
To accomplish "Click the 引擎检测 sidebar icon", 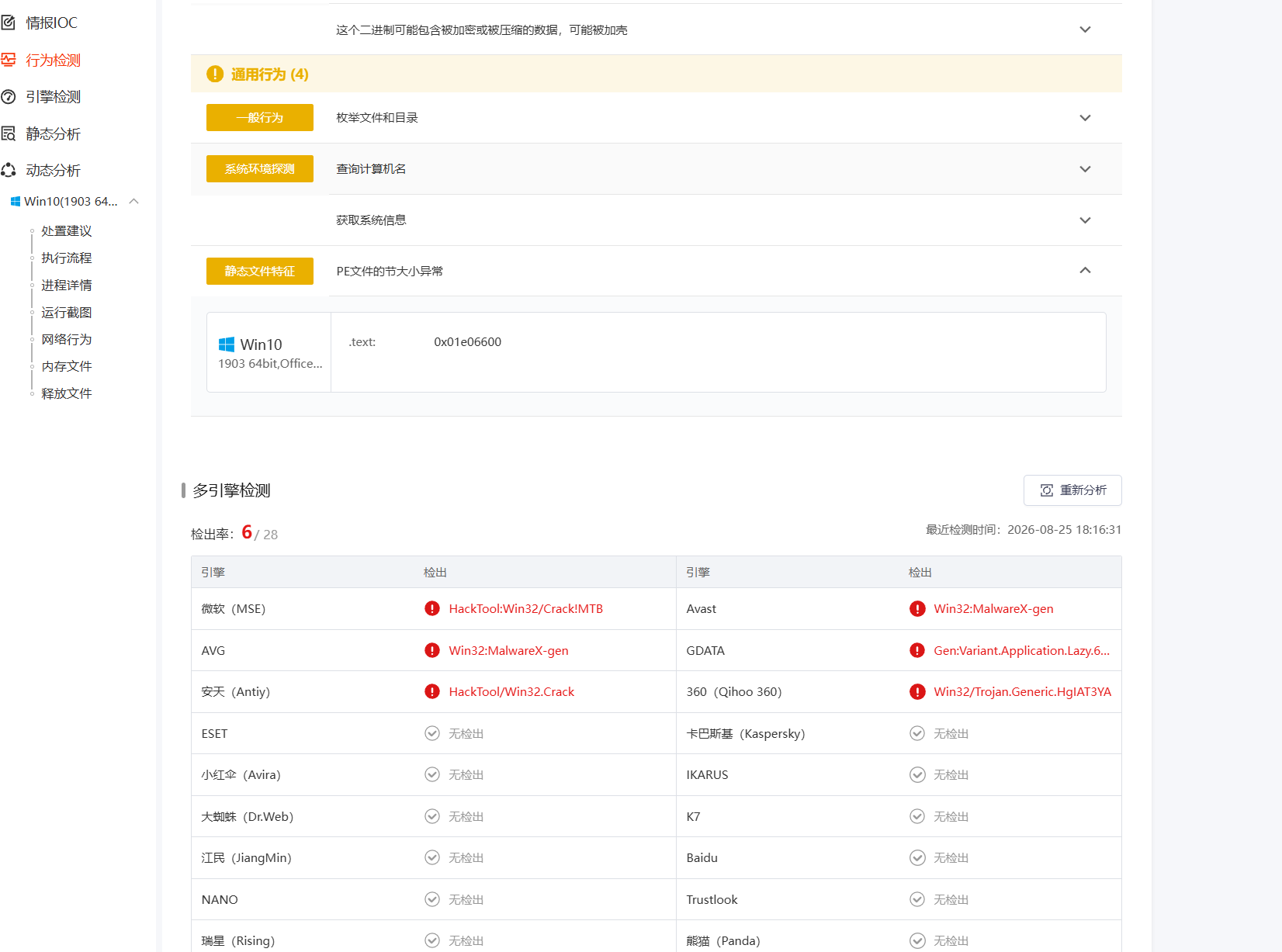I will tap(9, 97).
